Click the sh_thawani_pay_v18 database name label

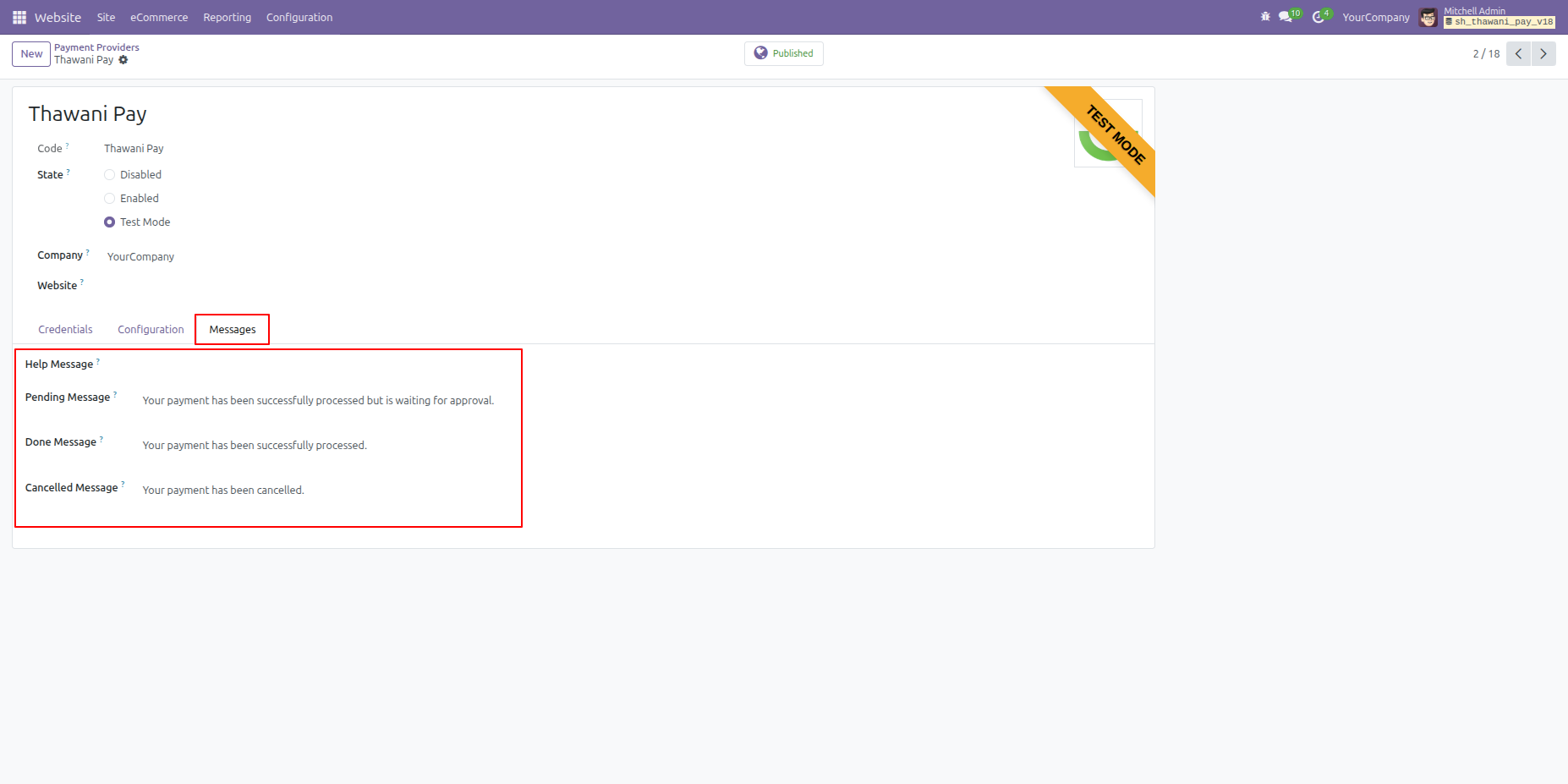(1499, 22)
